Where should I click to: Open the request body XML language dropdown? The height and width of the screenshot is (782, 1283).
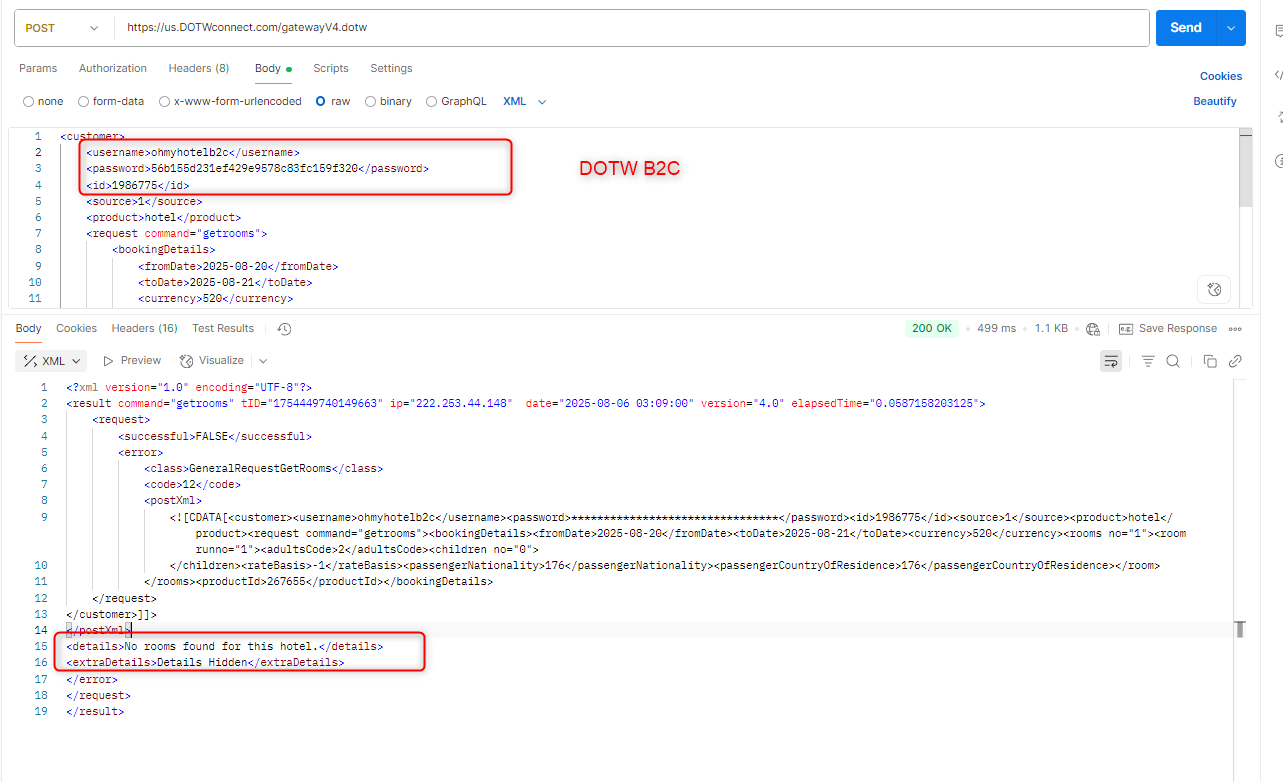point(525,101)
